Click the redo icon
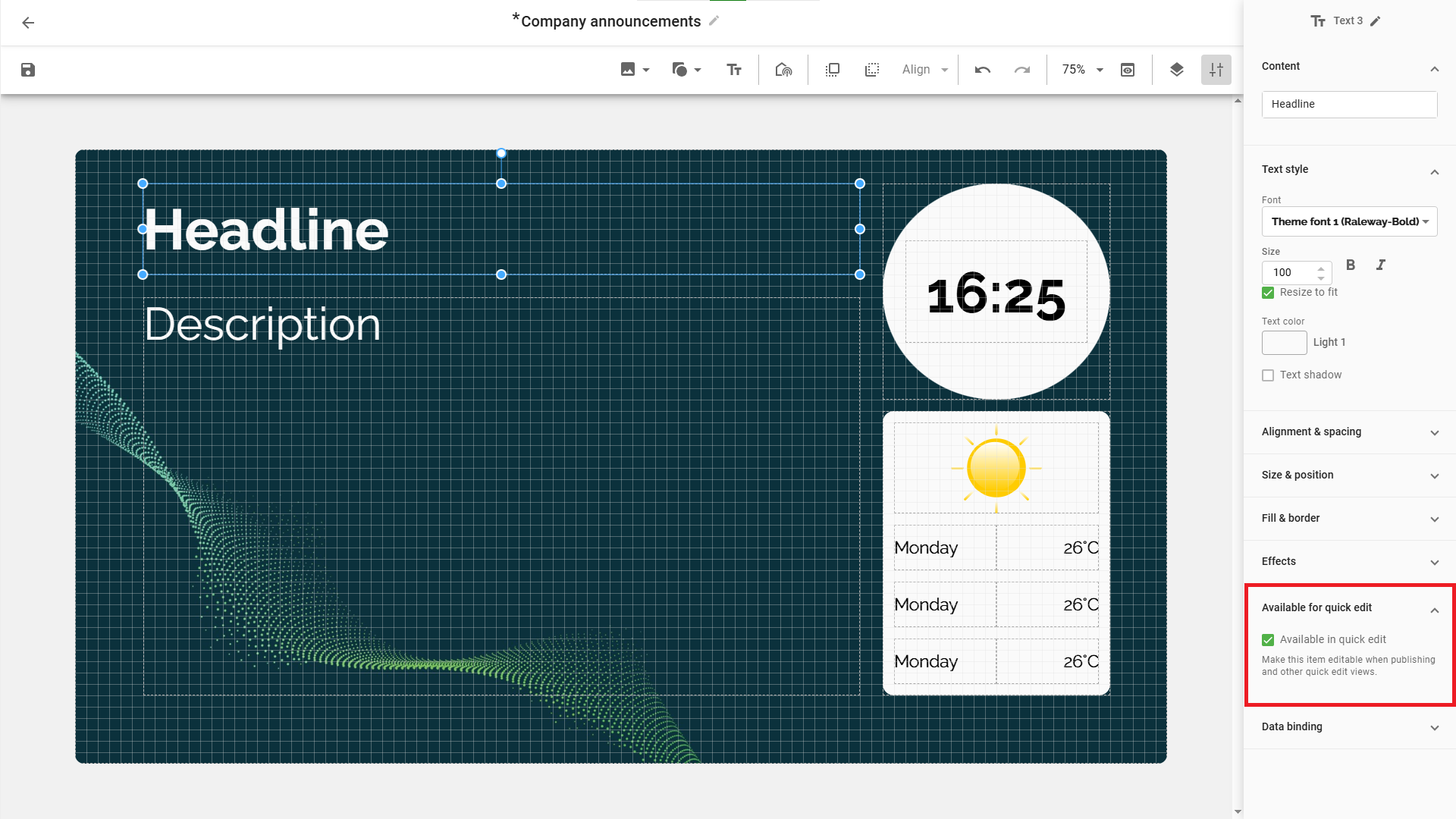The width and height of the screenshot is (1456, 819). point(1022,70)
